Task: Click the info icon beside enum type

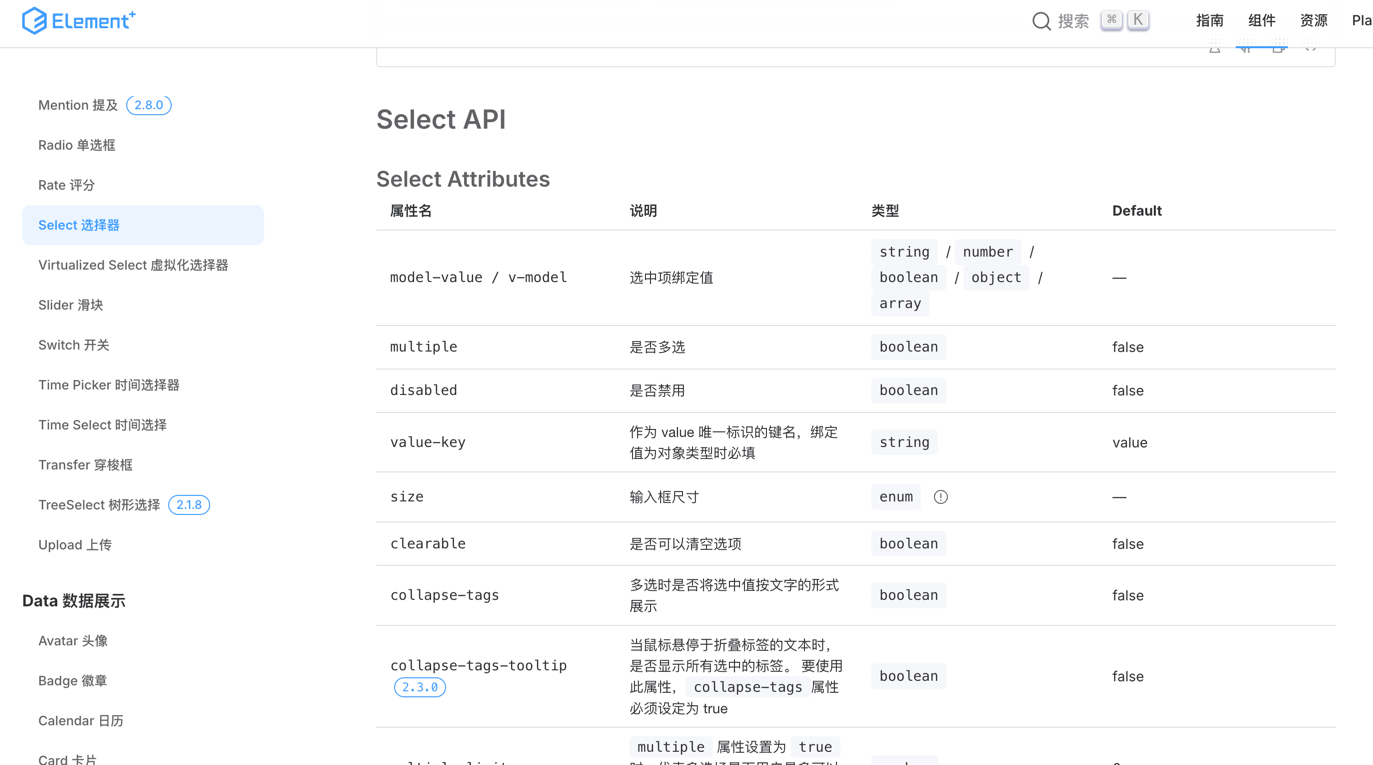Action: 940,497
